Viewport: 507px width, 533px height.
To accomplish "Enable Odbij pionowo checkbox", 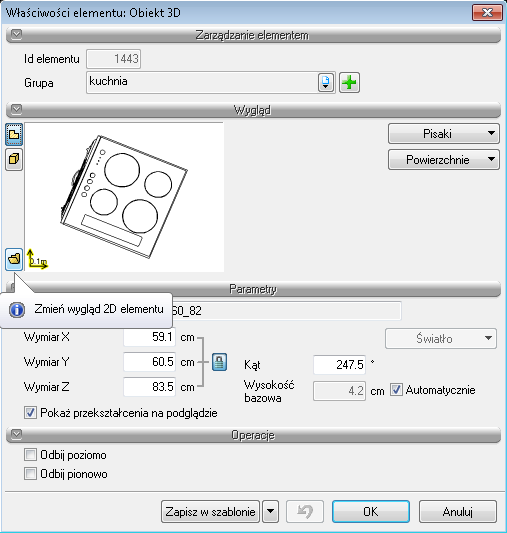I will pyautogui.click(x=30, y=474).
